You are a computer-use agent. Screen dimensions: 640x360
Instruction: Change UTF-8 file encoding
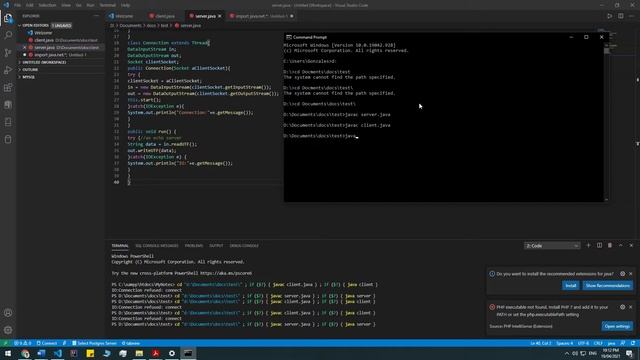(x=583, y=343)
